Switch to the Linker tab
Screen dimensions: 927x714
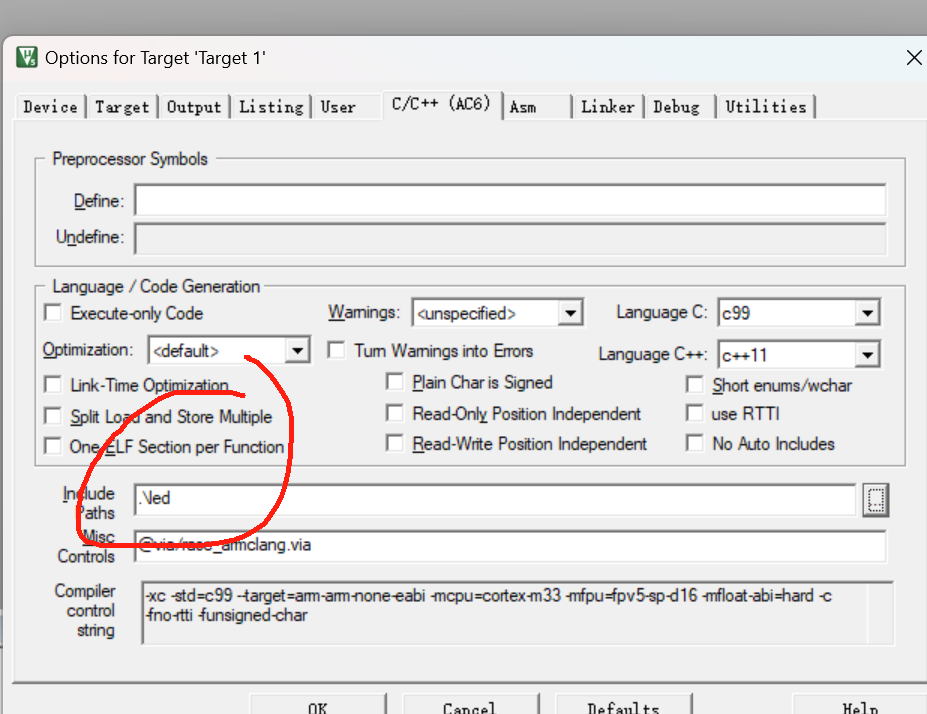click(x=607, y=107)
